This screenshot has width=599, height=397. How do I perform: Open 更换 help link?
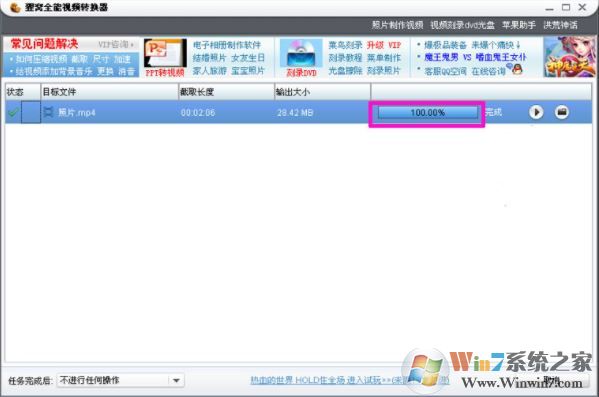(105, 71)
